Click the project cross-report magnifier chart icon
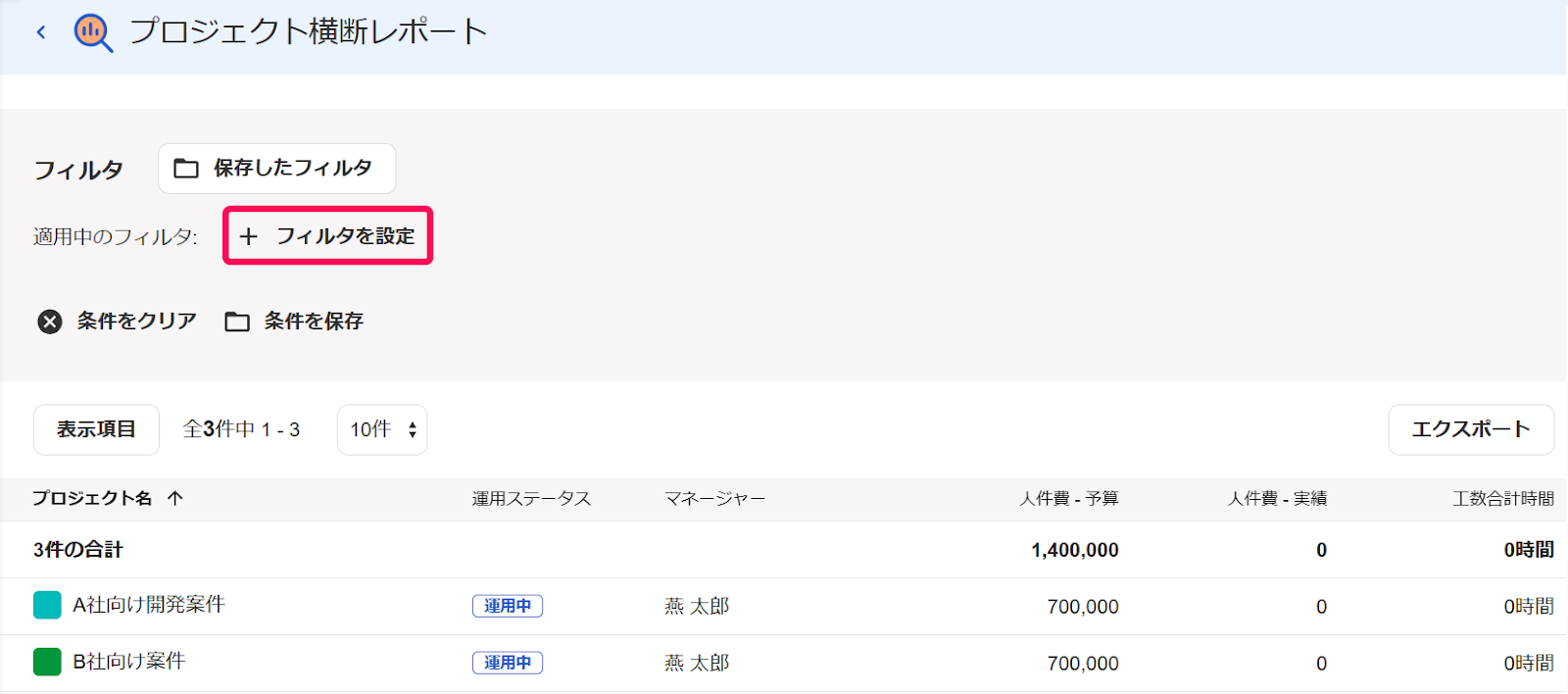This screenshot has height=694, width=1568. coord(93,32)
